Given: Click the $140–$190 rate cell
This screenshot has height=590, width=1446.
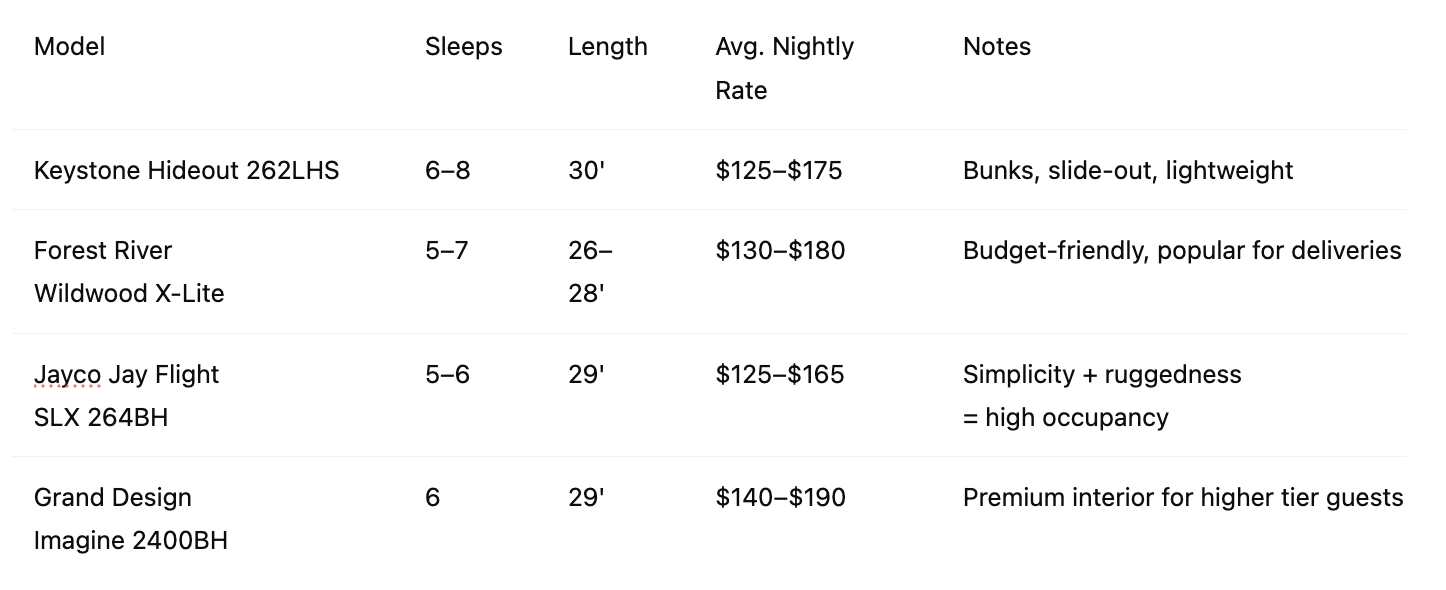Looking at the screenshot, I should coord(781,497).
